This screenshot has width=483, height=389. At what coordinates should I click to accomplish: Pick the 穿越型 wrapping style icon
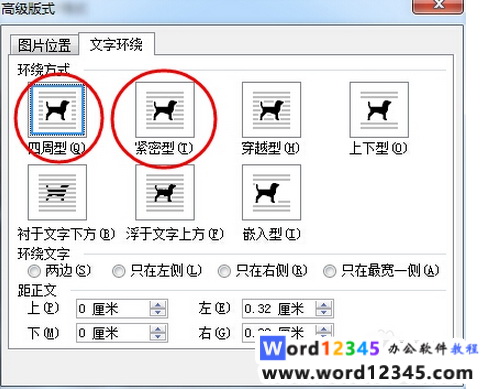pos(271,110)
